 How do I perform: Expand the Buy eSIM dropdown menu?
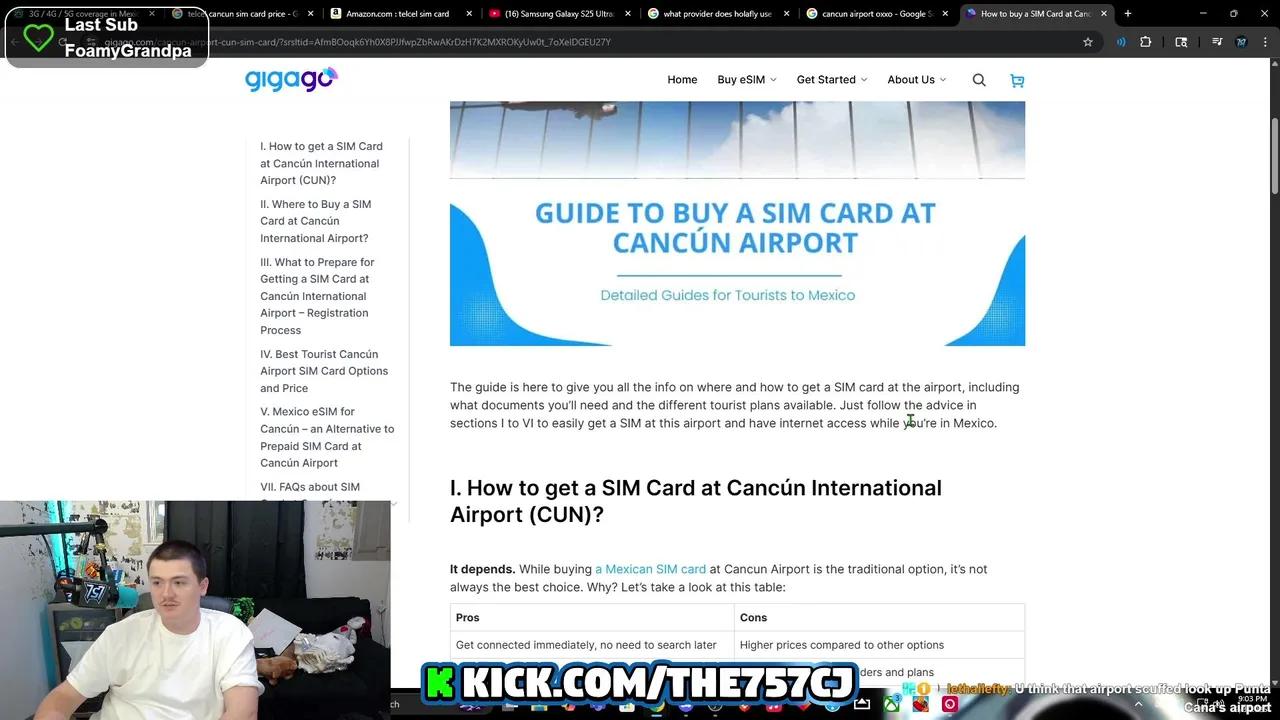pos(746,80)
